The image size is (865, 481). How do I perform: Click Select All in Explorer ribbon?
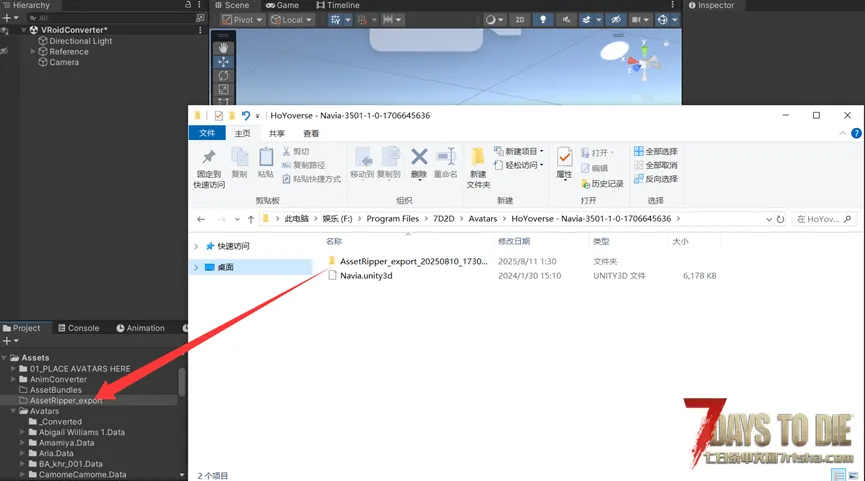[x=655, y=151]
